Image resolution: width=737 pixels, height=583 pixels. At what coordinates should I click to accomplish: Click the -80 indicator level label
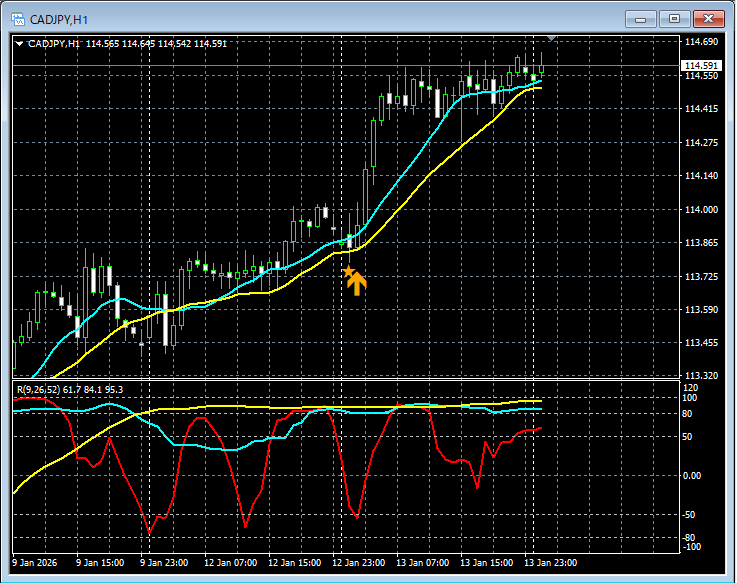point(689,537)
